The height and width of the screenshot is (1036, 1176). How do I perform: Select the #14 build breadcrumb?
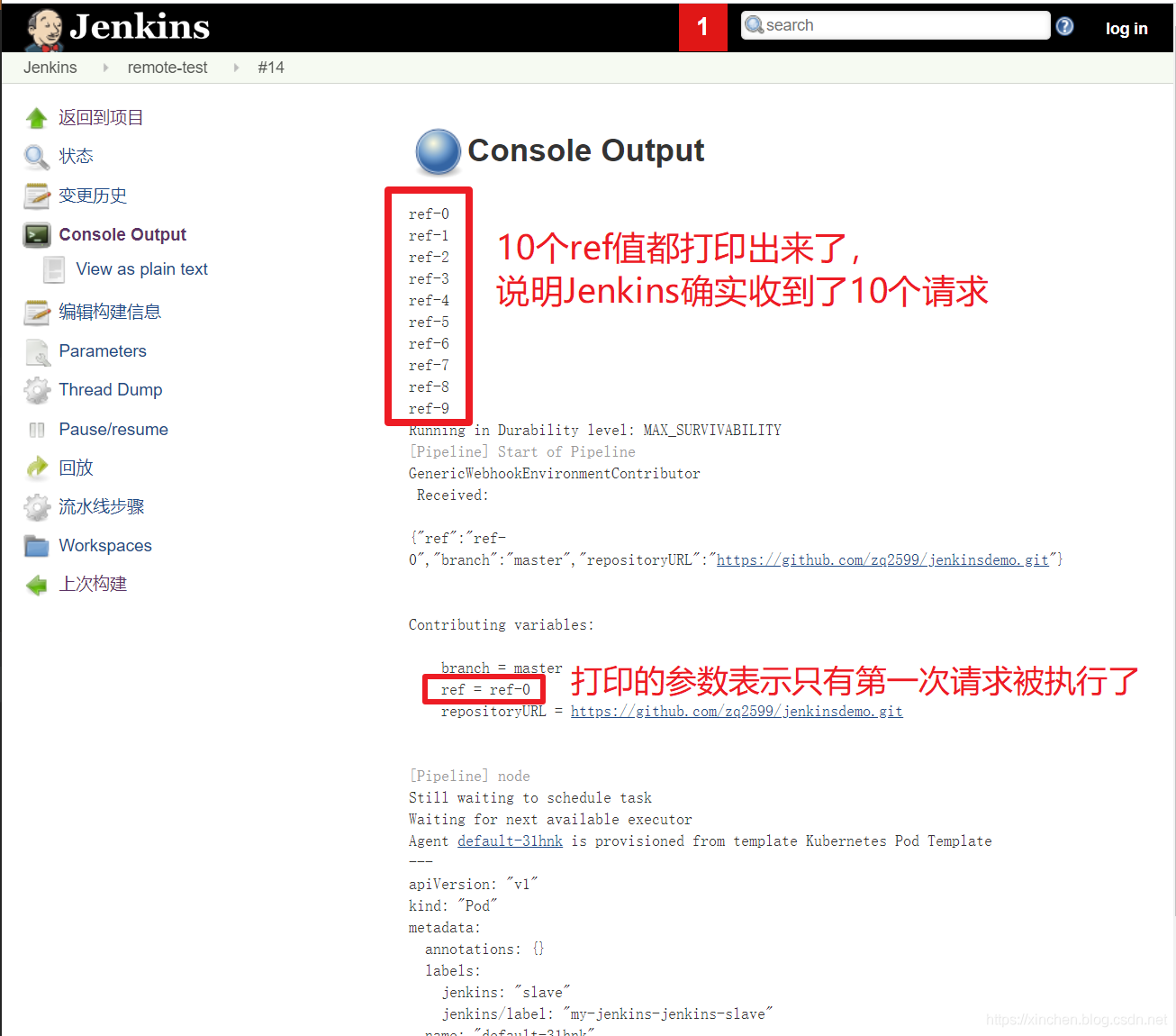click(271, 68)
